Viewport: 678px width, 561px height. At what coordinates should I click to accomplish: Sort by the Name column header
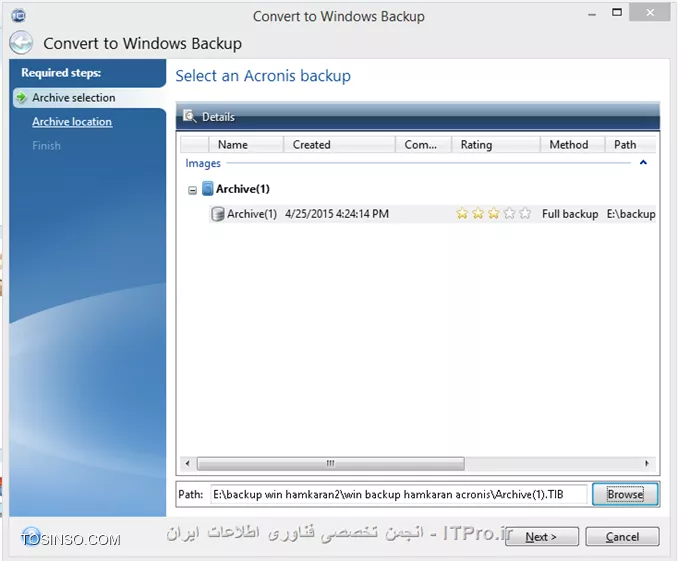pos(246,144)
